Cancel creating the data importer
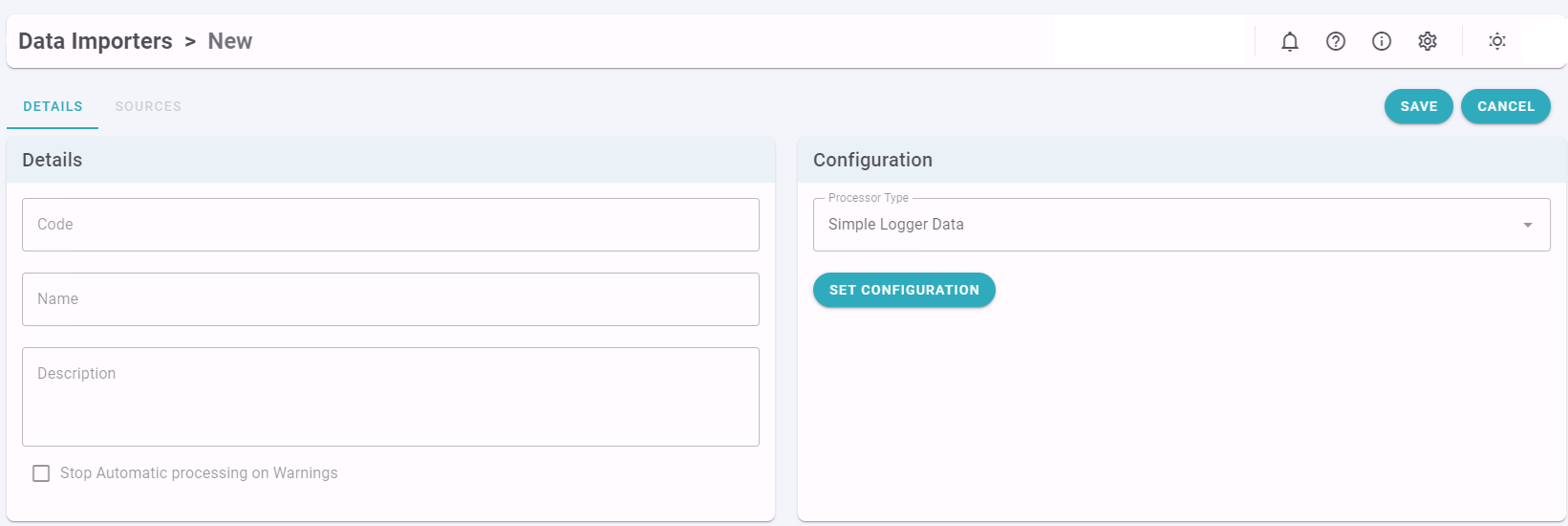The image size is (1568, 526). tap(1506, 106)
